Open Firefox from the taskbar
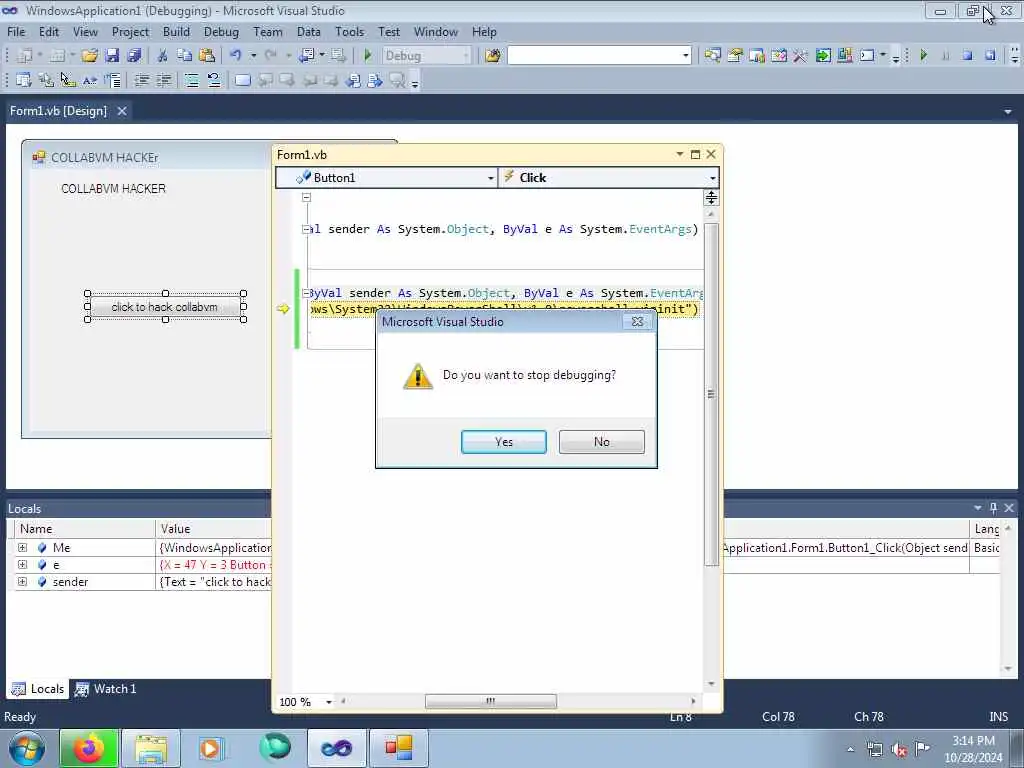 (x=89, y=748)
